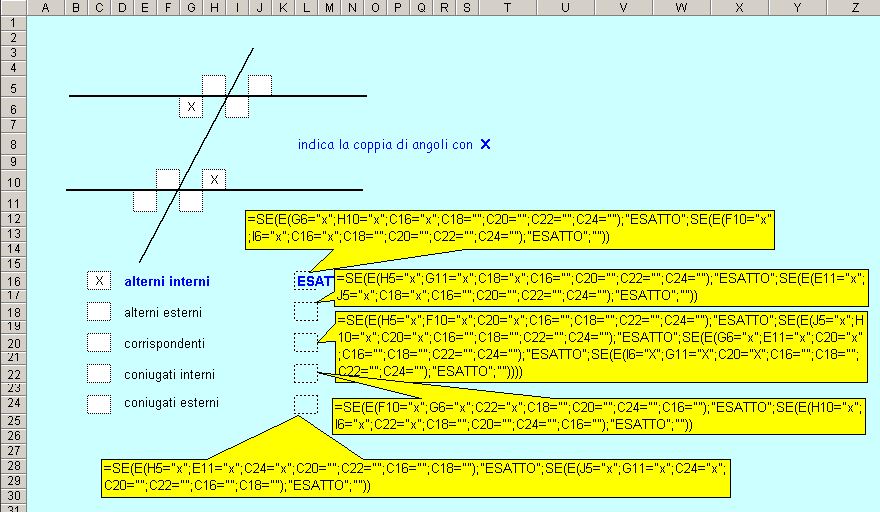Viewport: 880px width, 512px height.
Task: Select angle cell G11 below the bottom line
Action: coord(191,202)
